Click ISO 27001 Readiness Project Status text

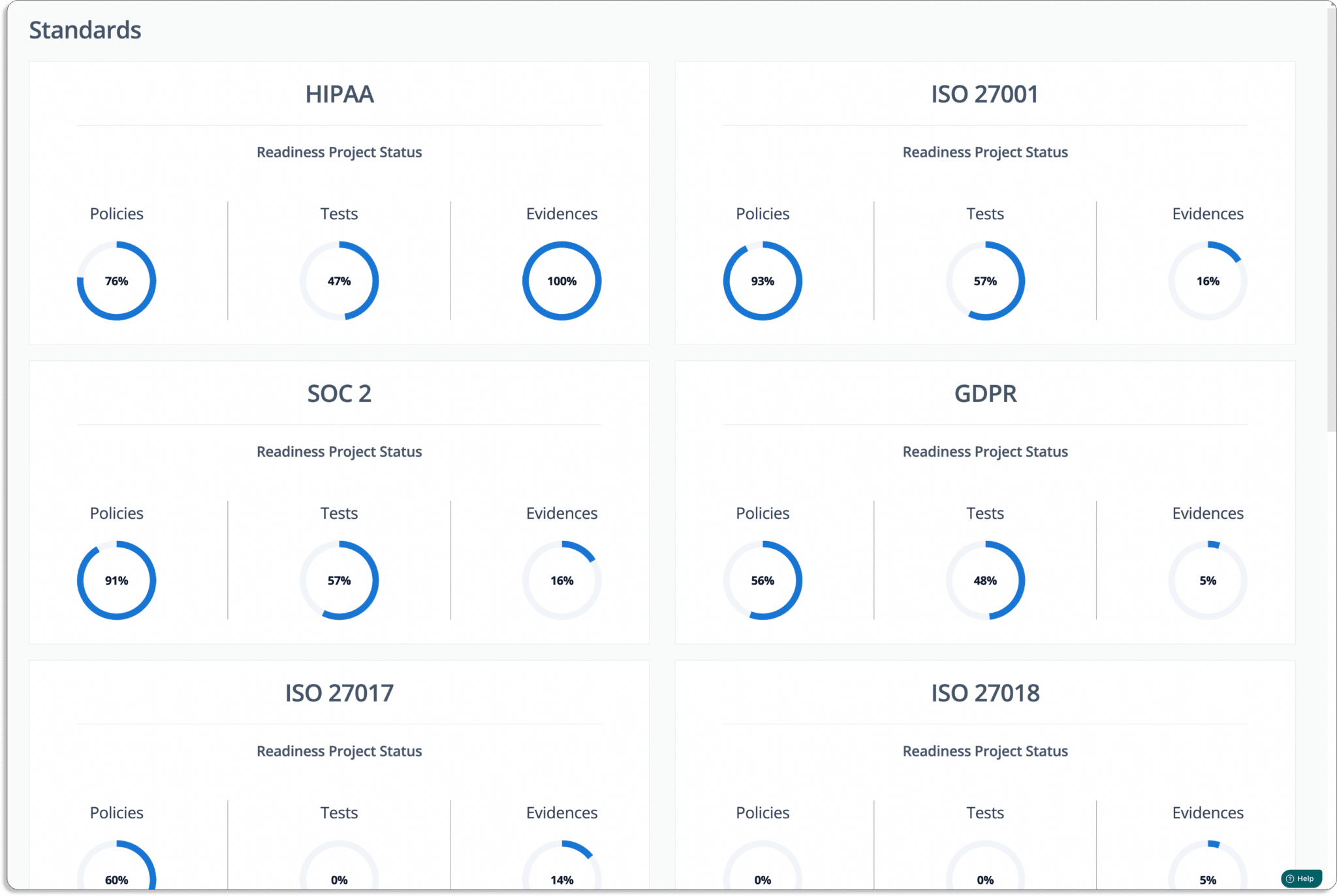(985, 152)
